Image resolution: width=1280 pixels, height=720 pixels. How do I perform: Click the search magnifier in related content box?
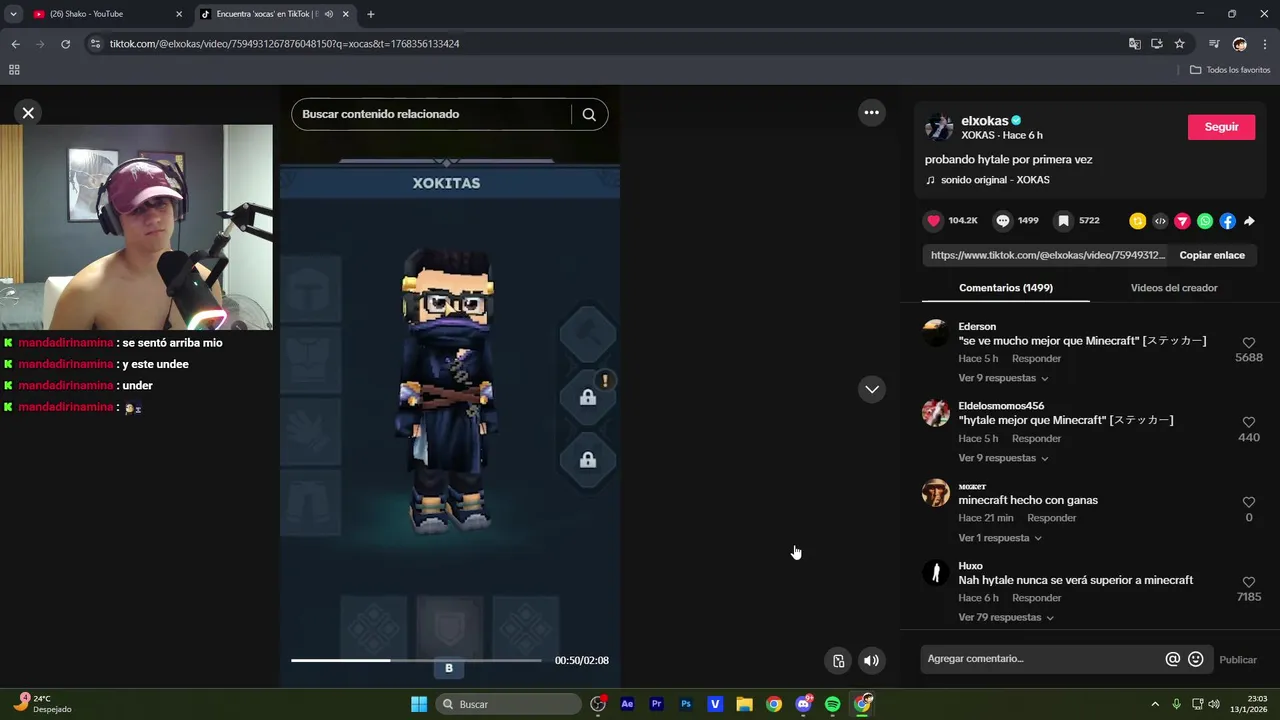click(x=589, y=114)
